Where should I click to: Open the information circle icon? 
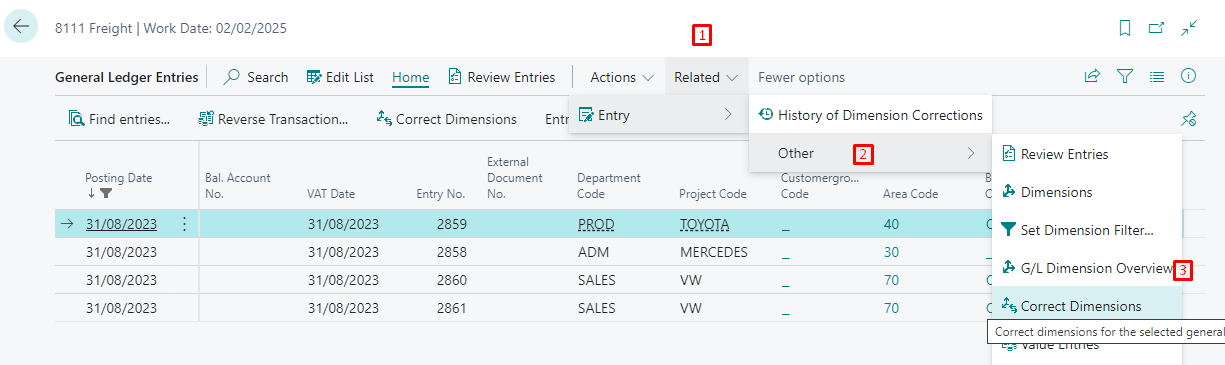pos(1189,76)
